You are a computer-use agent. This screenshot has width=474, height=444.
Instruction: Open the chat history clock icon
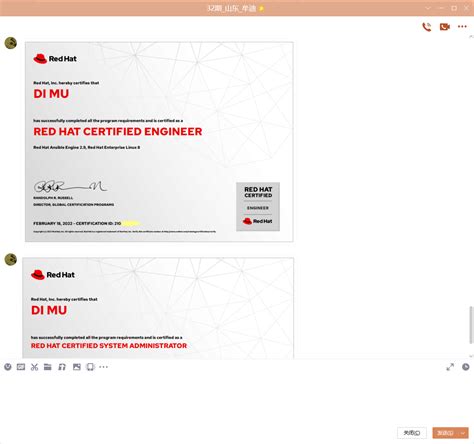466,367
